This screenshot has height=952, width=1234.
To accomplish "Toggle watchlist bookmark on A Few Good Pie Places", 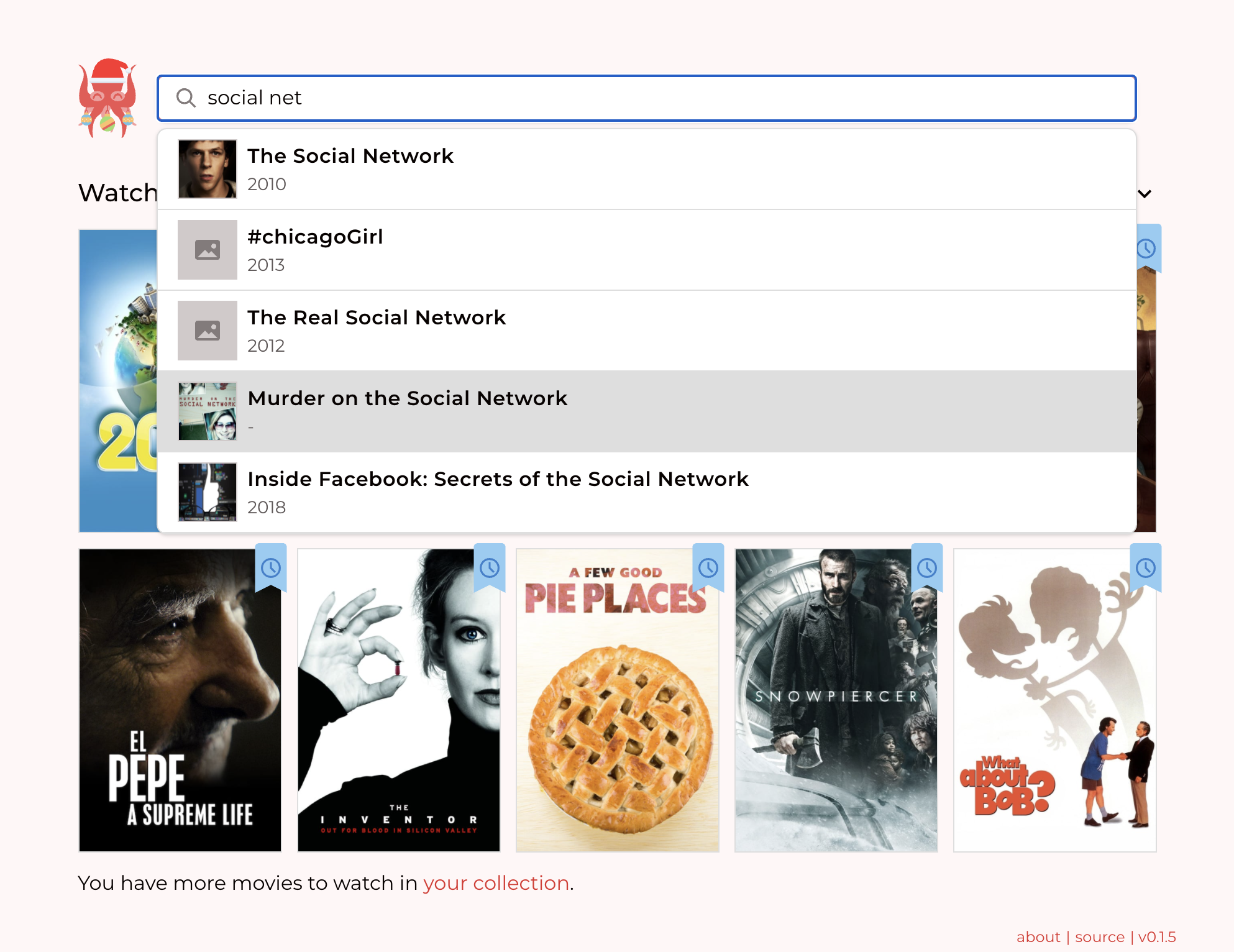I will click(x=708, y=567).
